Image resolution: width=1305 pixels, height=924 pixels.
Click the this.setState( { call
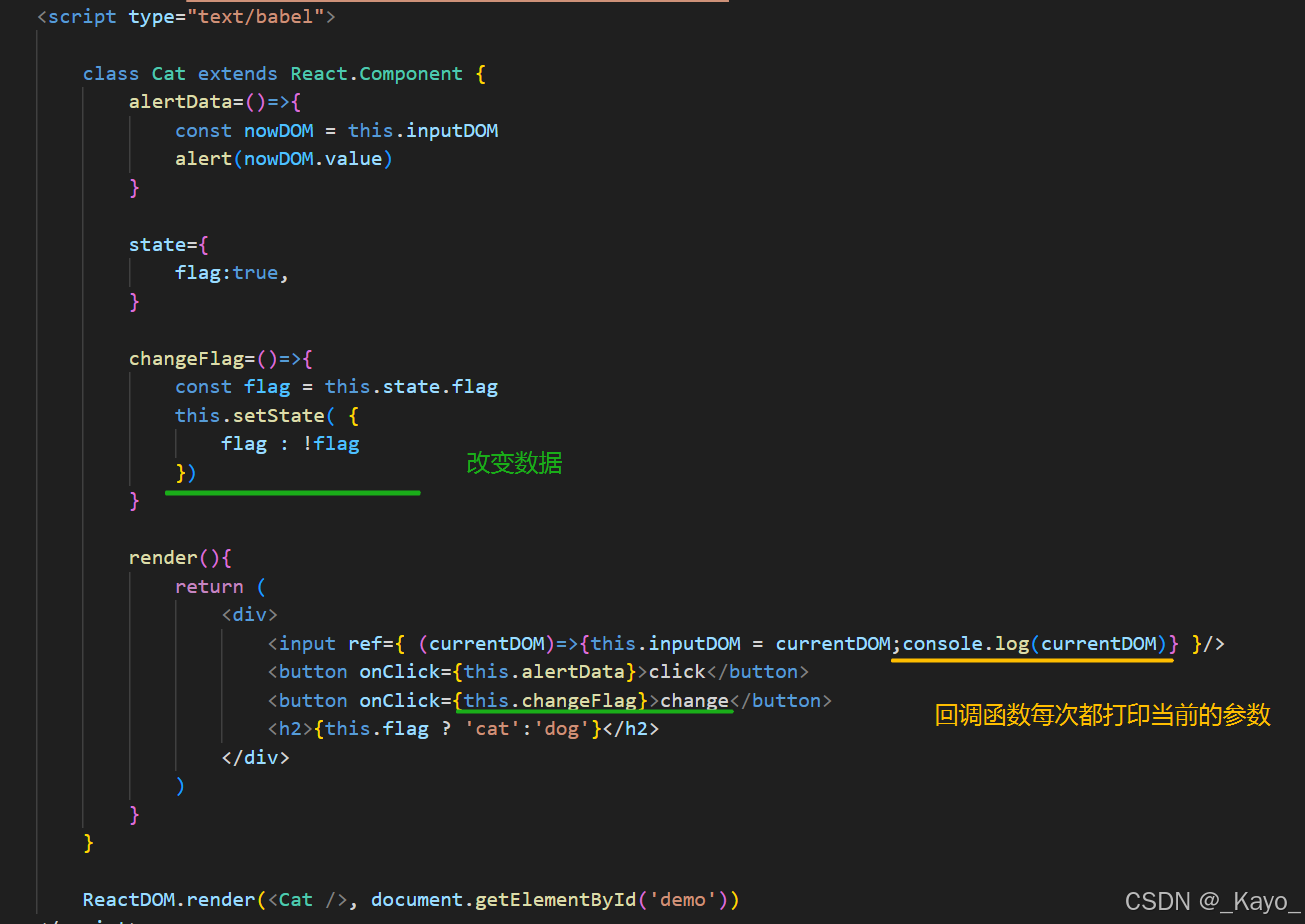267,415
